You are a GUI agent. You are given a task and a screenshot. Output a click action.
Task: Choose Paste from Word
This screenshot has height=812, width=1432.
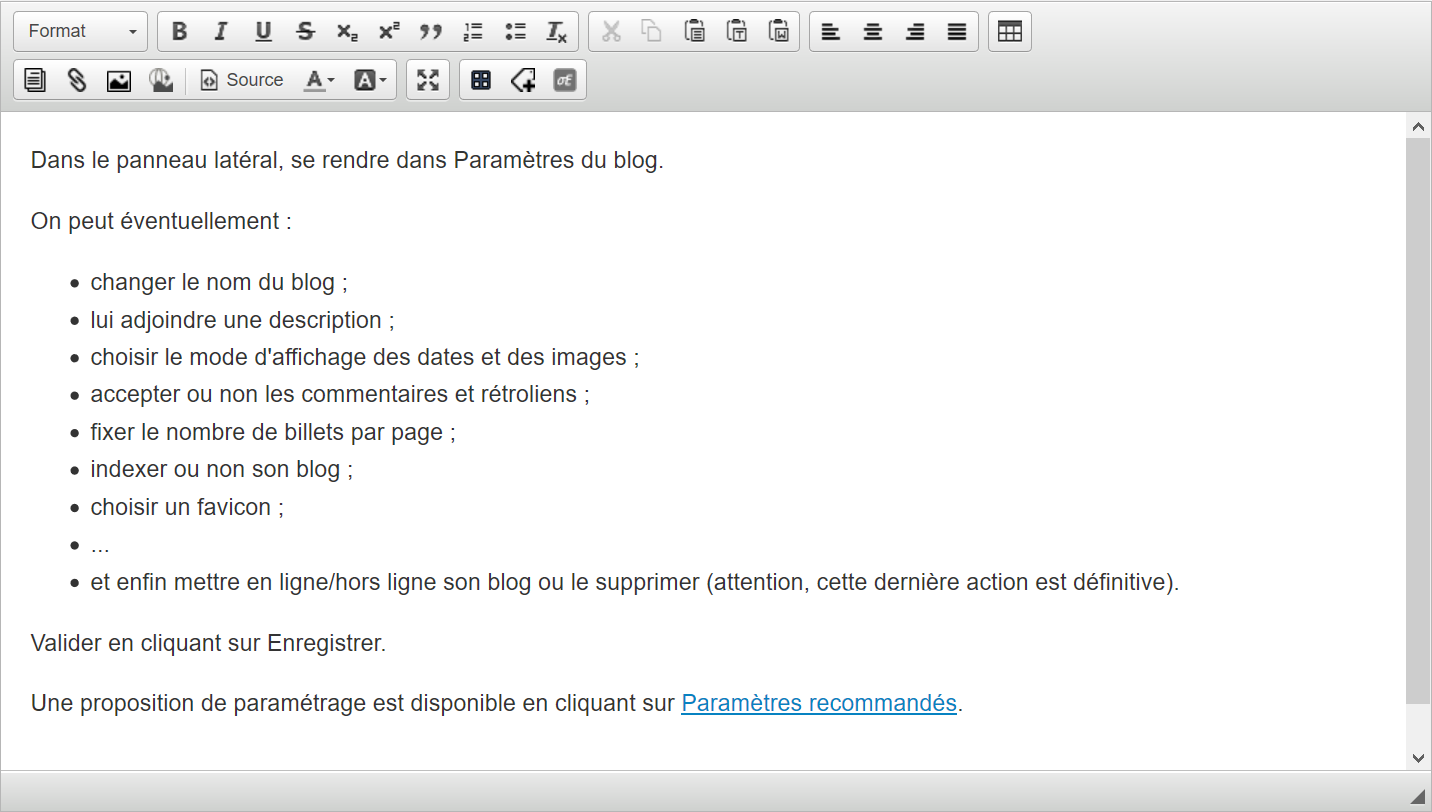778,31
